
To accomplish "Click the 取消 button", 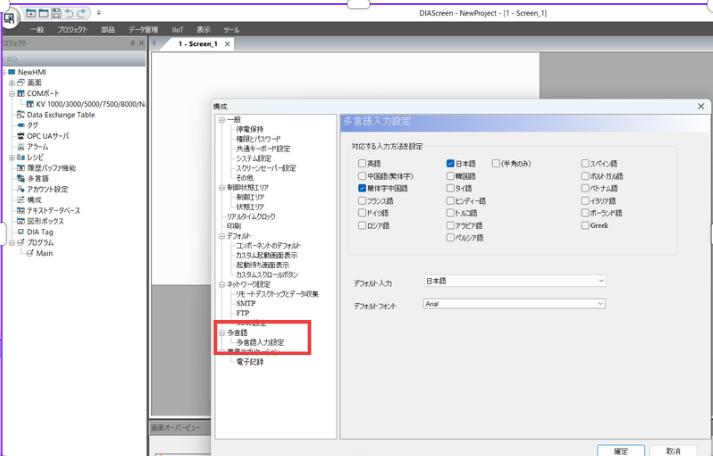I will (673, 450).
